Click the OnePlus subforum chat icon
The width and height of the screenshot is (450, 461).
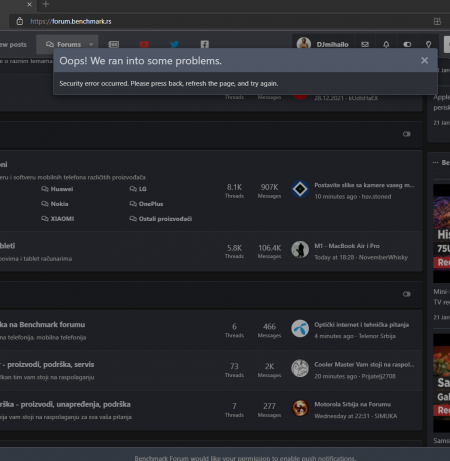(x=133, y=204)
